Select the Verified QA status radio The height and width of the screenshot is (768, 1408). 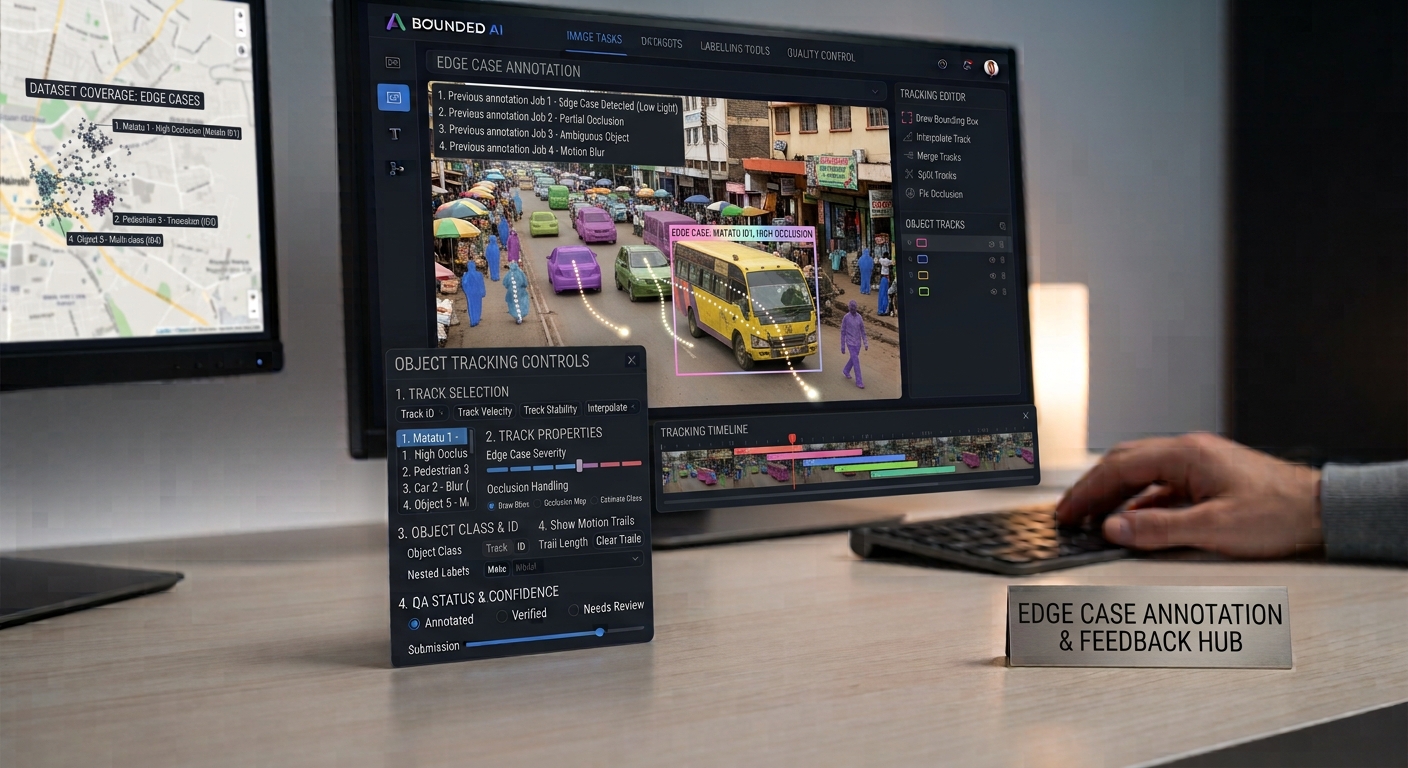tap(501, 617)
